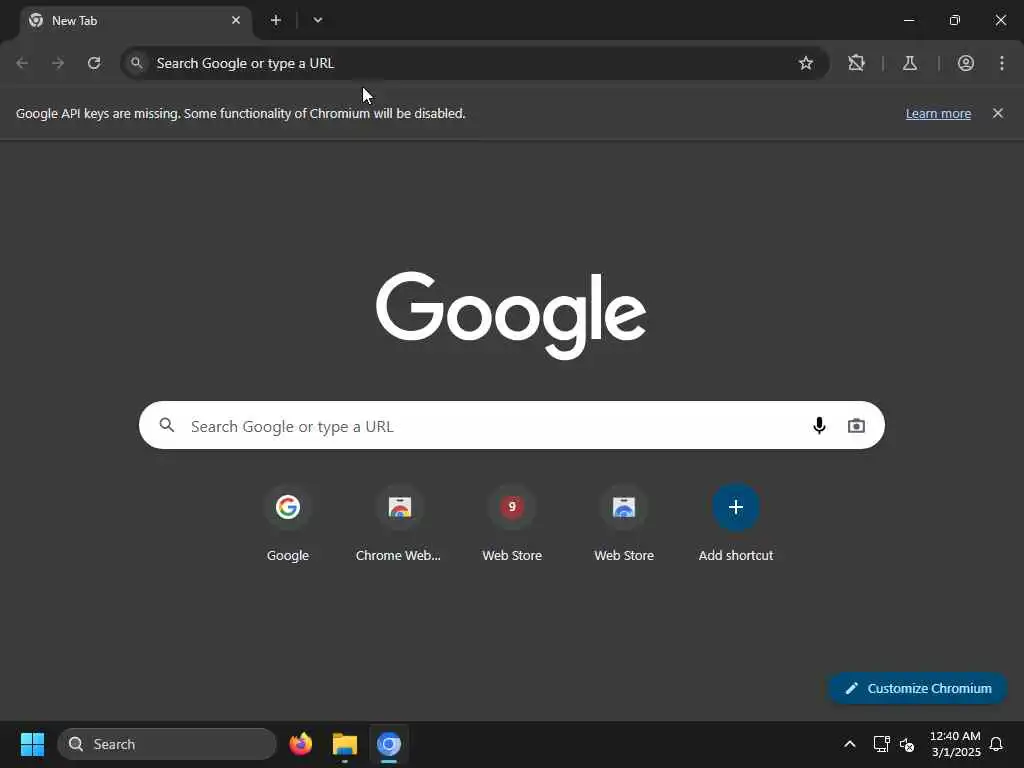Click the Google search box
The height and width of the screenshot is (768, 1024).
511,425
